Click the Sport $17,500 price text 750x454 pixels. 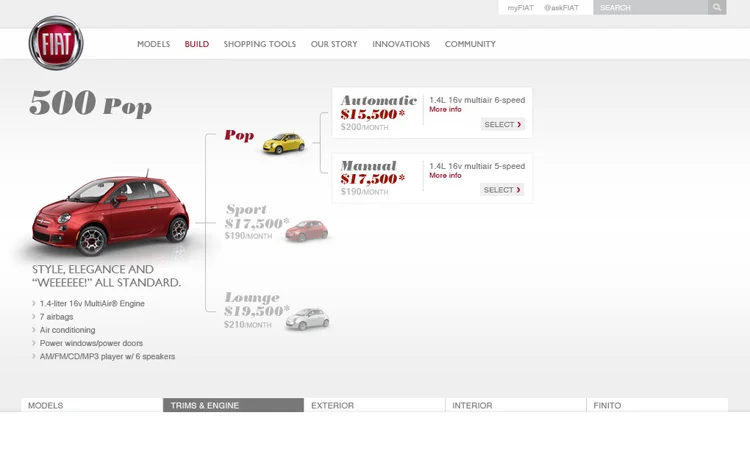point(257,223)
